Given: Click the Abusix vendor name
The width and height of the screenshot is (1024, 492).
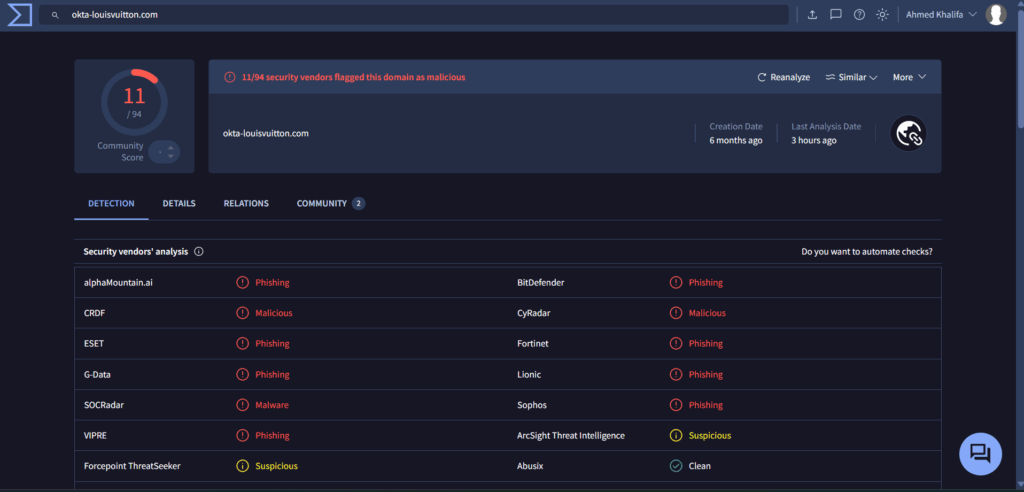Looking at the screenshot, I should (x=530, y=467).
